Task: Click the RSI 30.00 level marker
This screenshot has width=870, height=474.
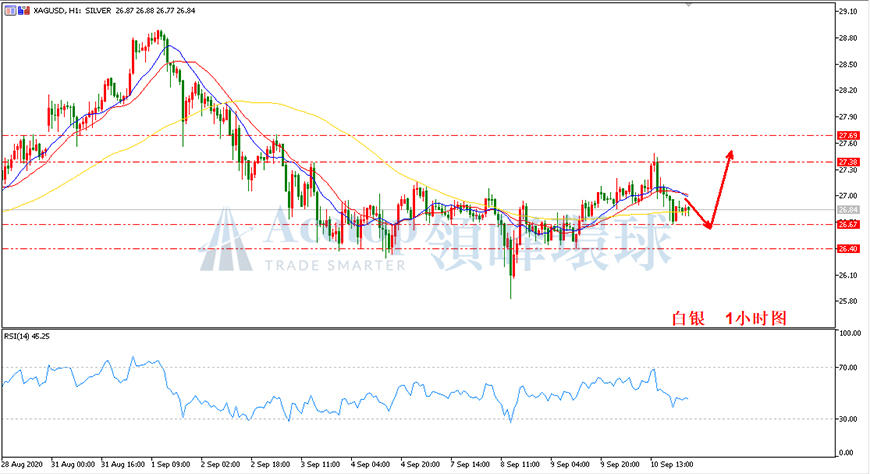Action: coord(849,419)
